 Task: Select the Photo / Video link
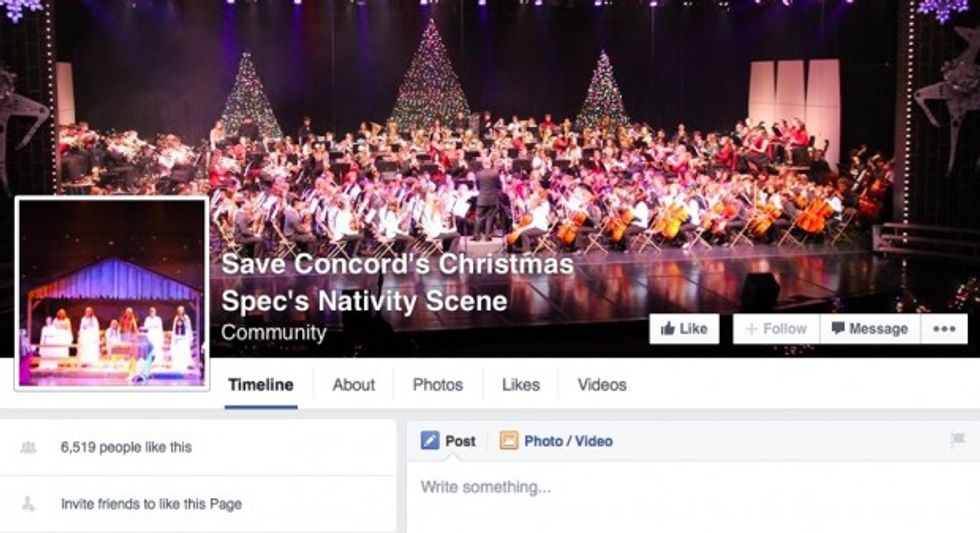[568, 441]
